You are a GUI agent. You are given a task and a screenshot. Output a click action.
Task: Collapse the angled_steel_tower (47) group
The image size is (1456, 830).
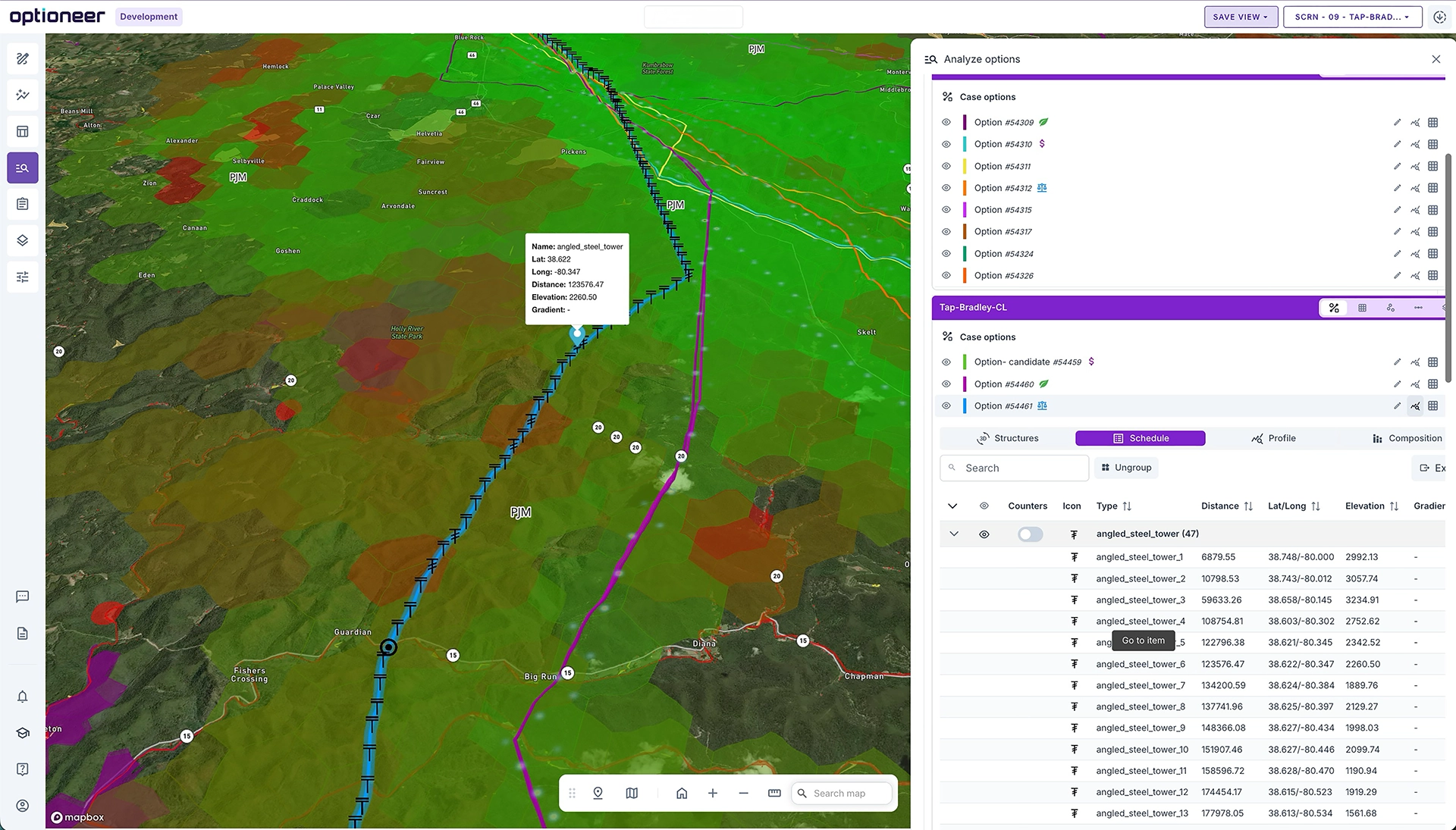tap(954, 534)
